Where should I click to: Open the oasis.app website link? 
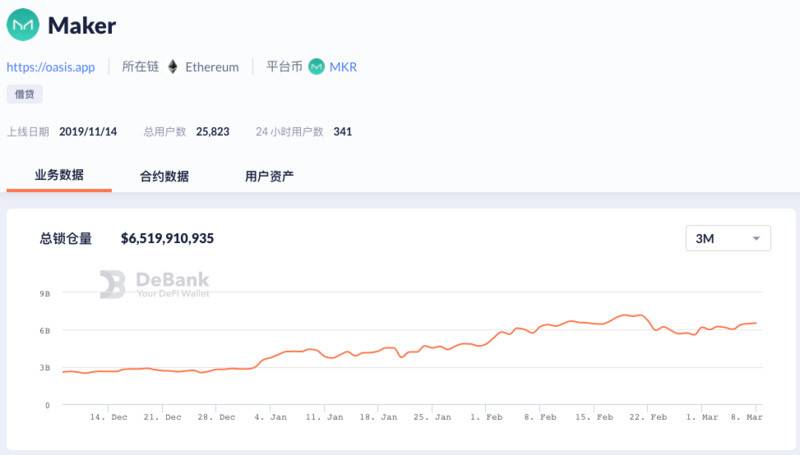51,67
